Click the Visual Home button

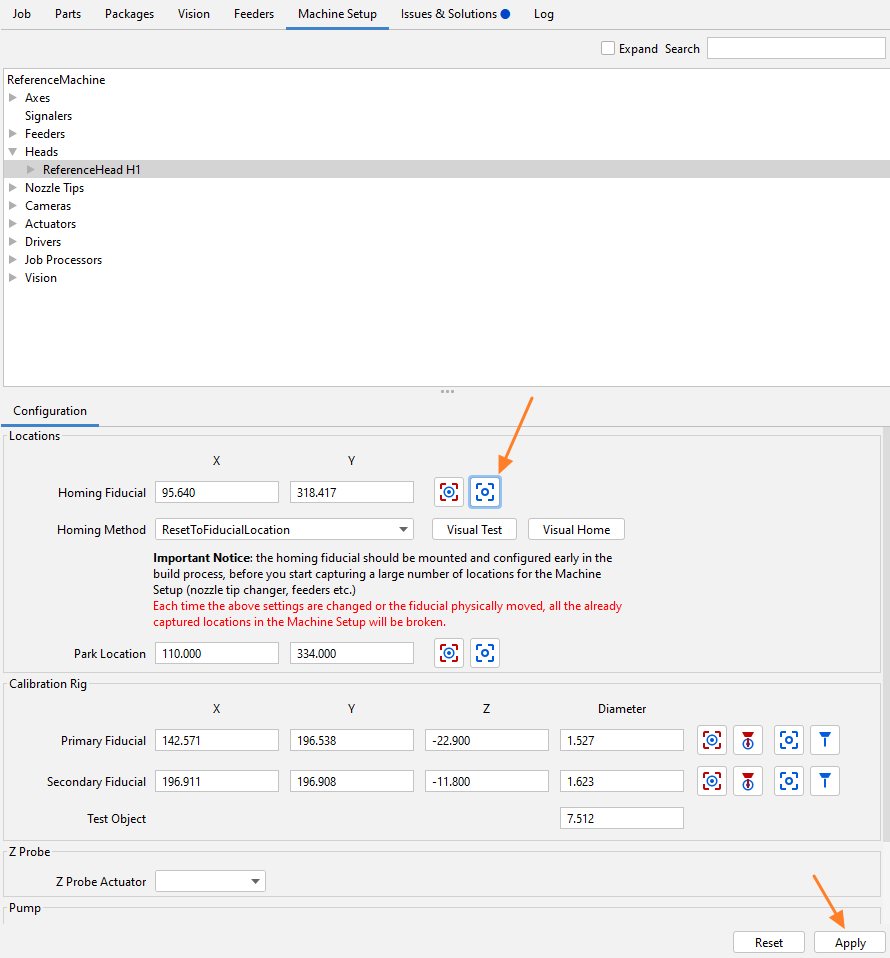[x=576, y=530]
